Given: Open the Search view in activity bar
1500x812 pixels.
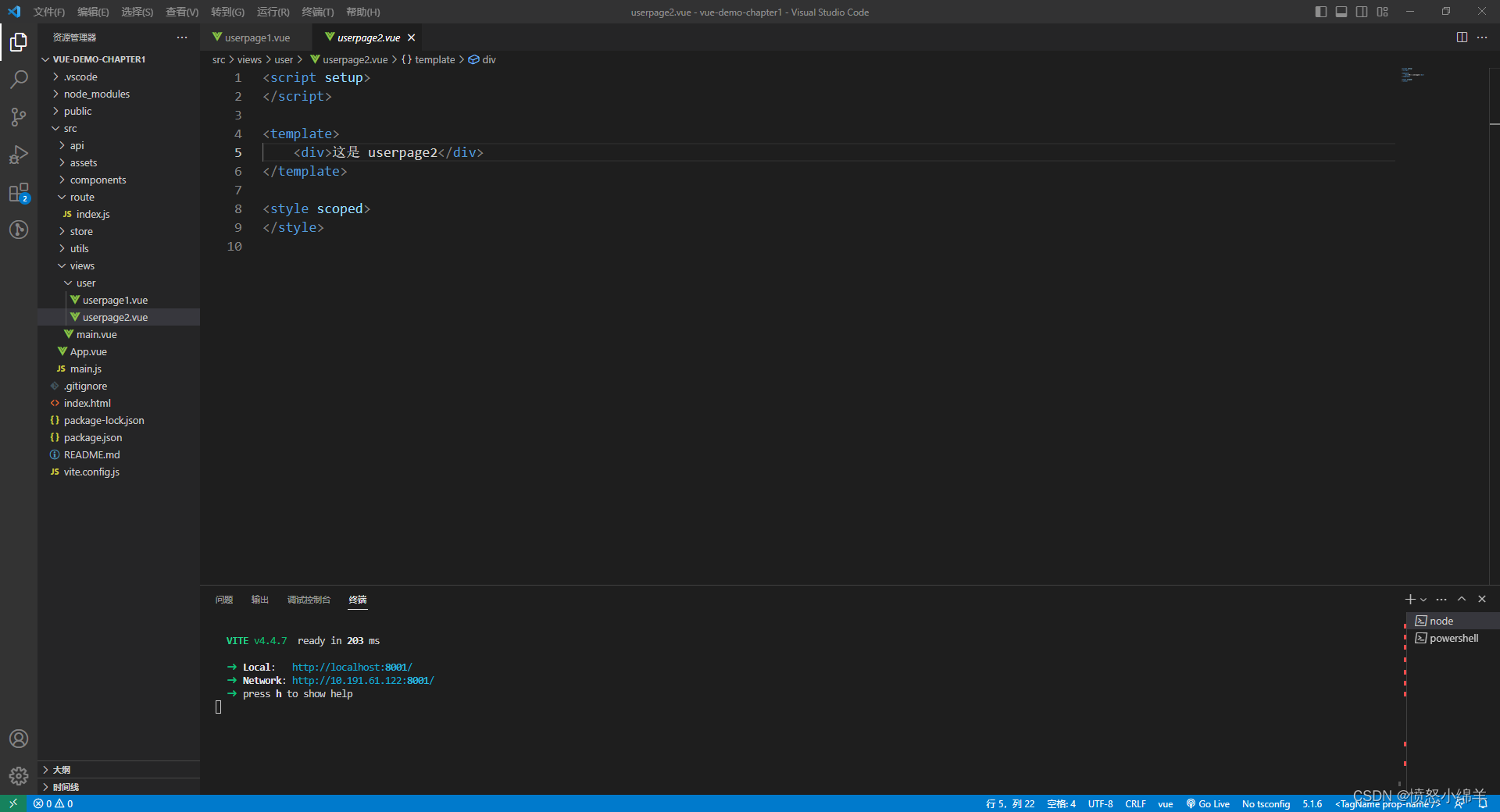Looking at the screenshot, I should click(x=19, y=79).
